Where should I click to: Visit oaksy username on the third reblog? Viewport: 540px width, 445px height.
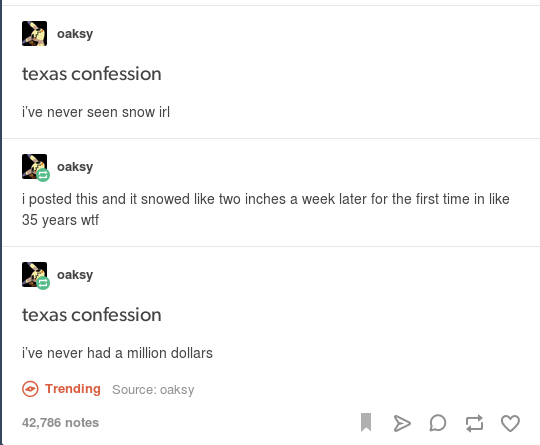click(x=75, y=275)
